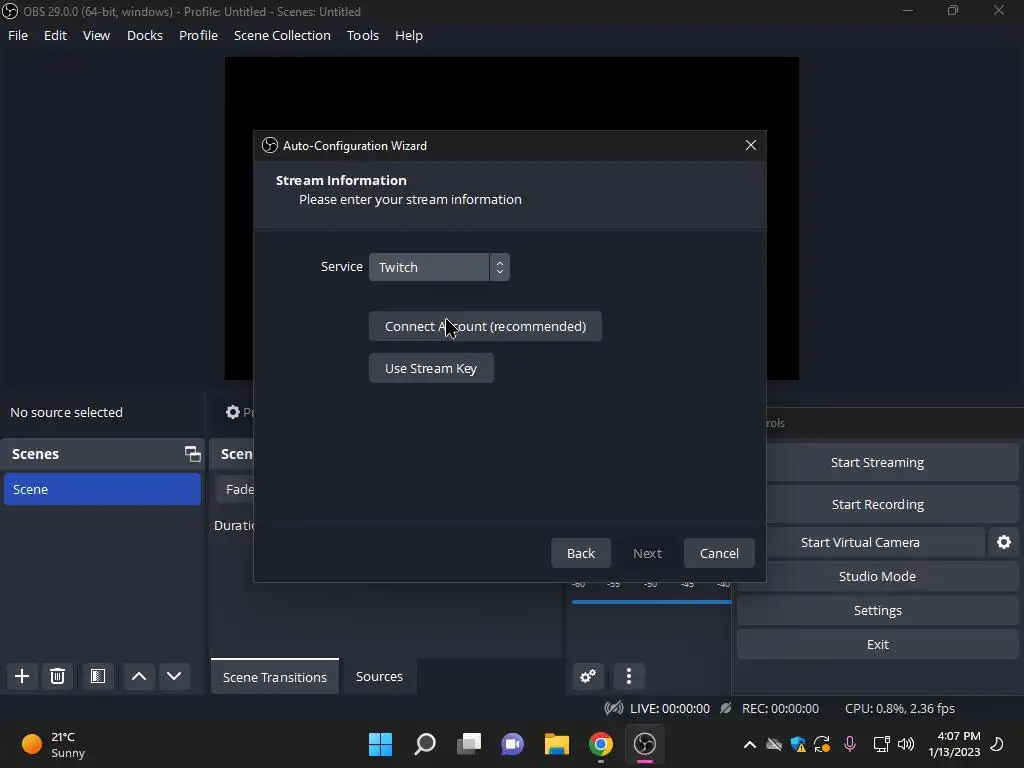Open OBS Settings button
The width and height of the screenshot is (1024, 768).
pos(877,610)
